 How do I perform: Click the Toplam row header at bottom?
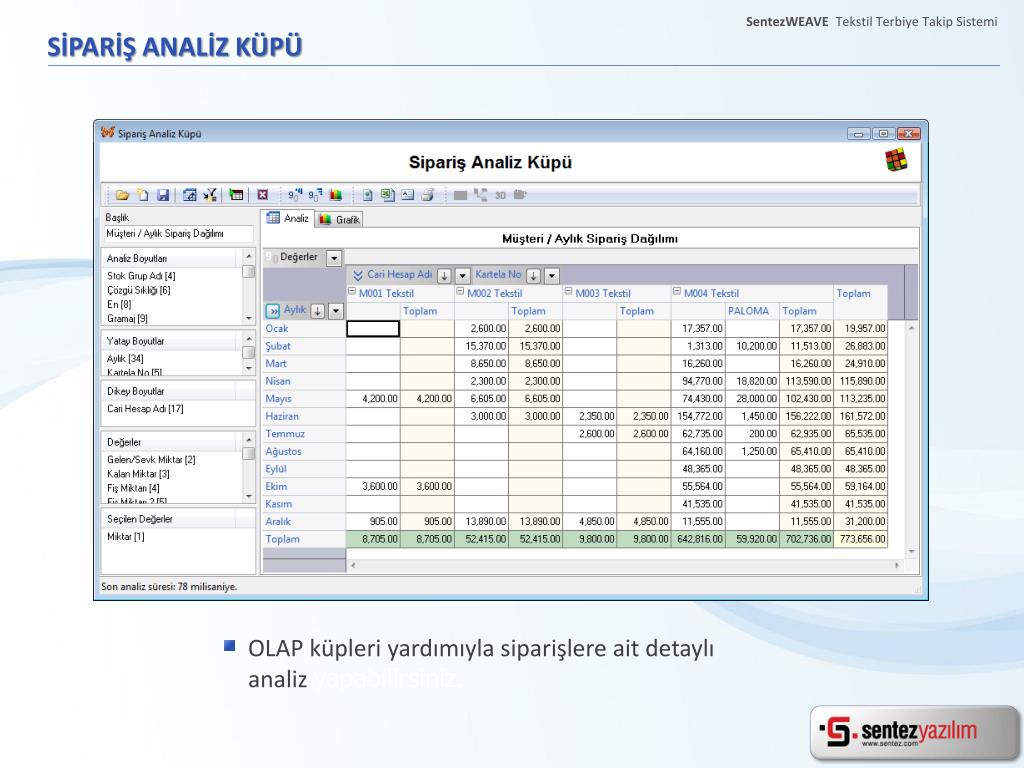pos(304,539)
